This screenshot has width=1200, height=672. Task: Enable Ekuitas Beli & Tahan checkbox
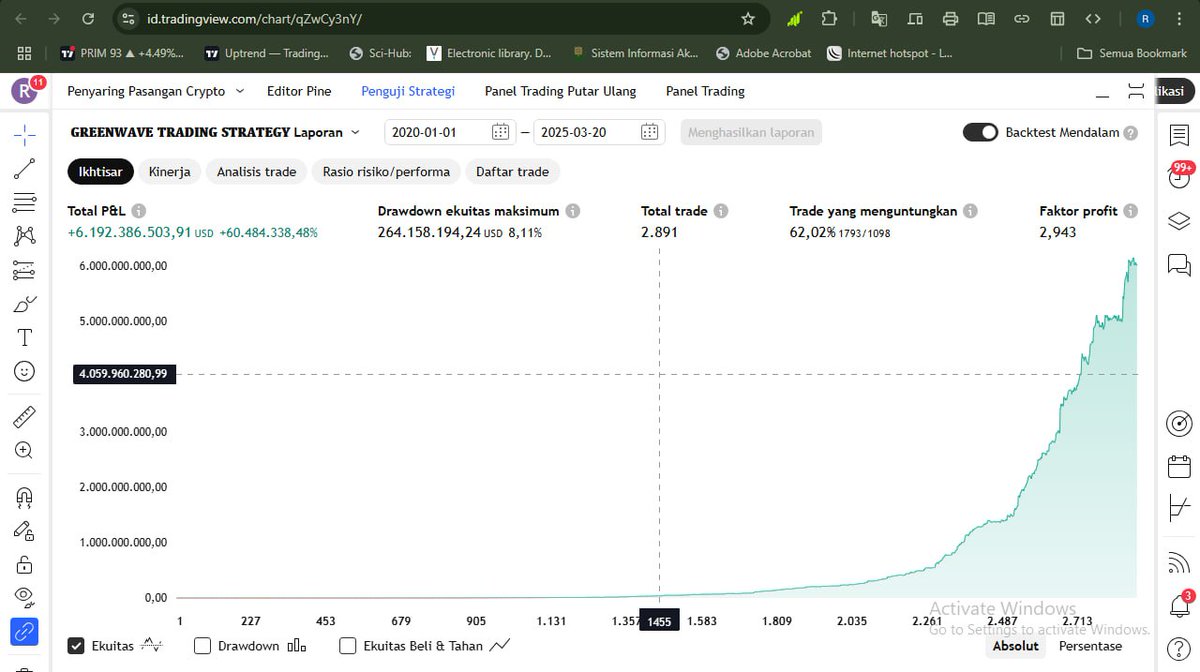tap(349, 646)
